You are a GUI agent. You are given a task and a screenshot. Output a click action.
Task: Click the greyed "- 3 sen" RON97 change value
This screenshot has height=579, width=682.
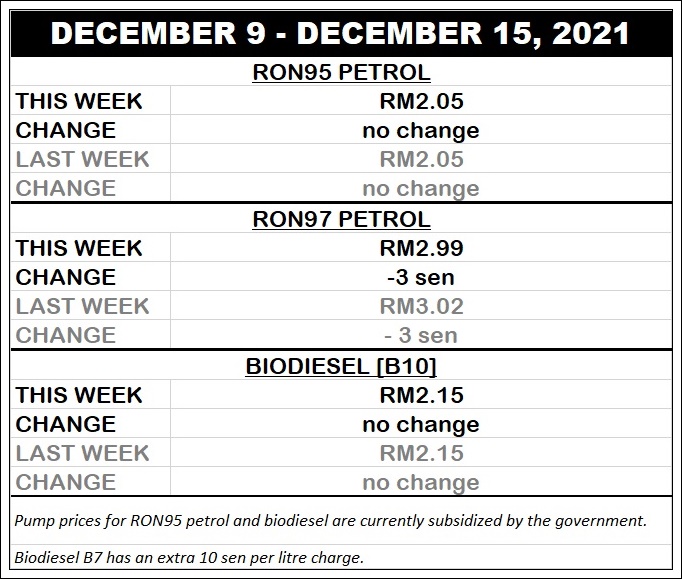[421, 335]
